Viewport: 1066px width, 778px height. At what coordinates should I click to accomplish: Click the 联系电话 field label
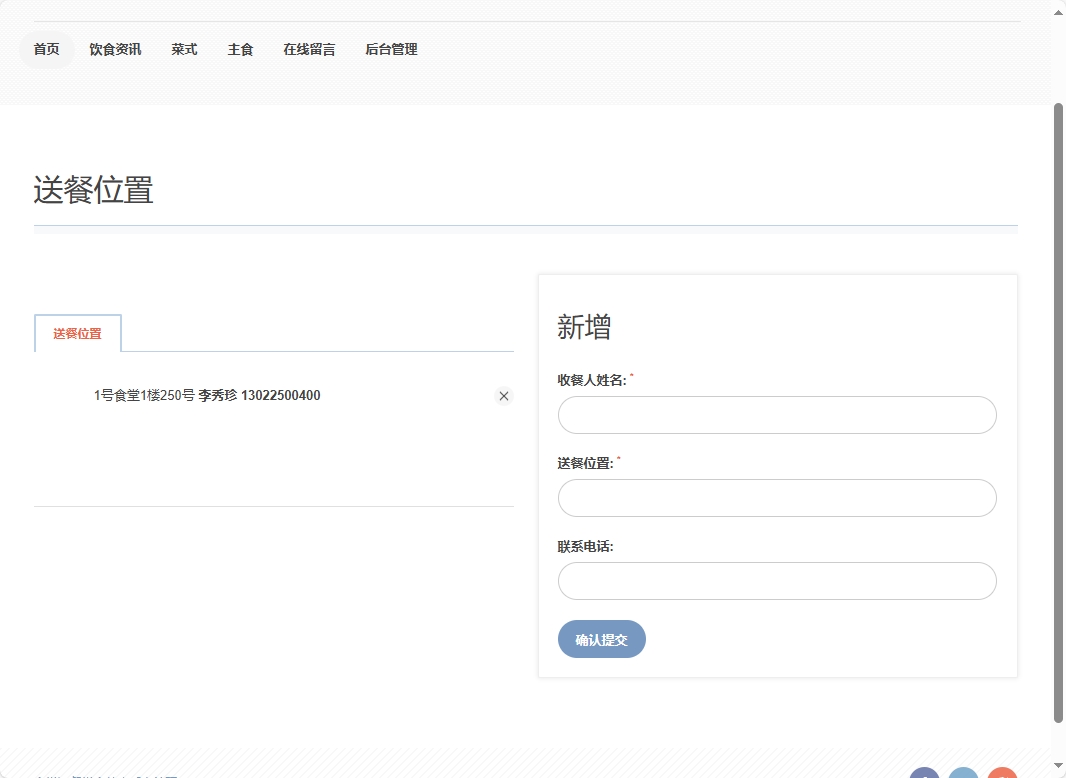tap(585, 547)
